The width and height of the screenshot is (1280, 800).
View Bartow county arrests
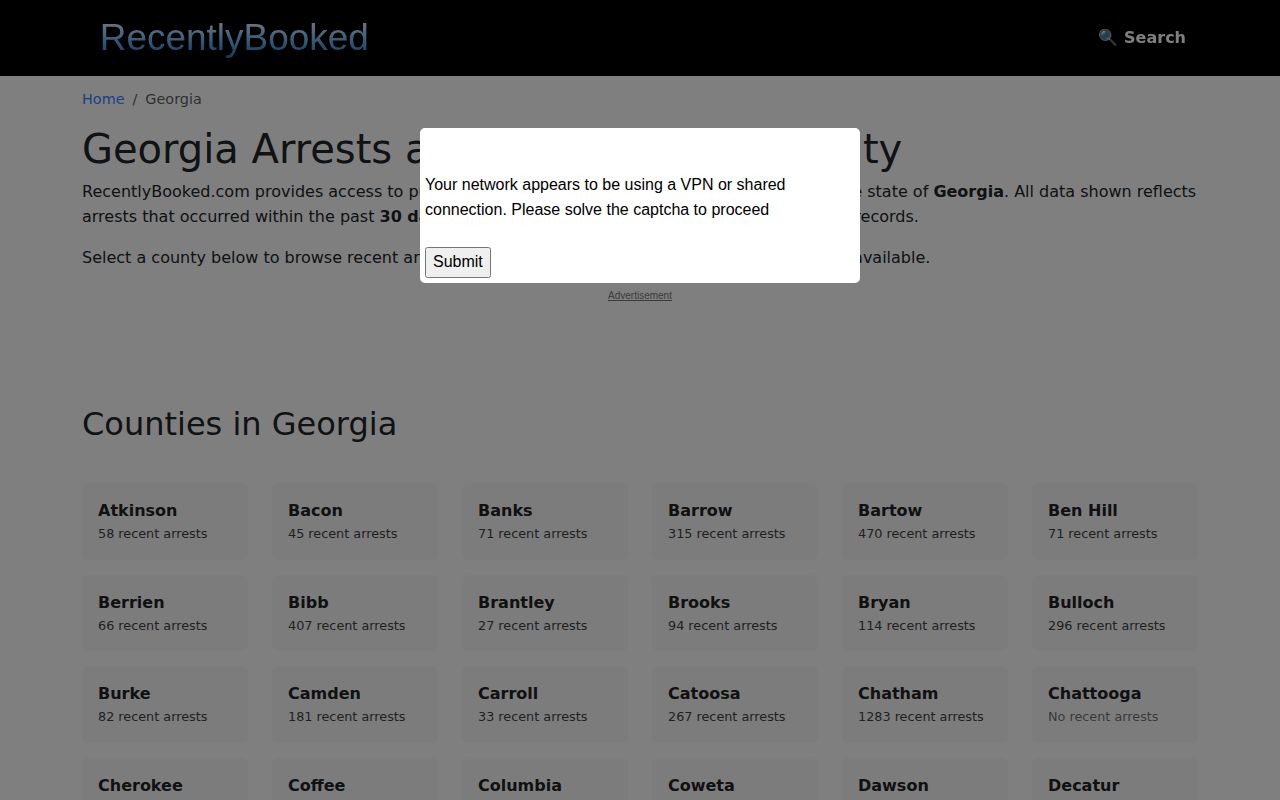925,521
